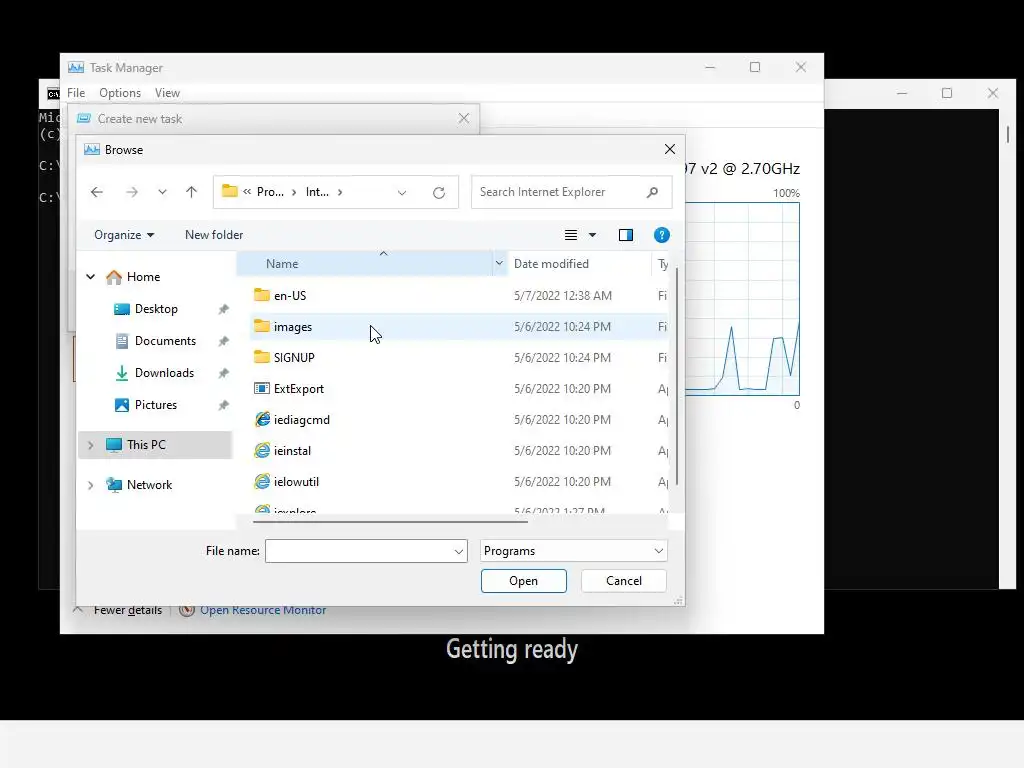Sort by the Name column
The image size is (1024, 768).
coord(364,264)
